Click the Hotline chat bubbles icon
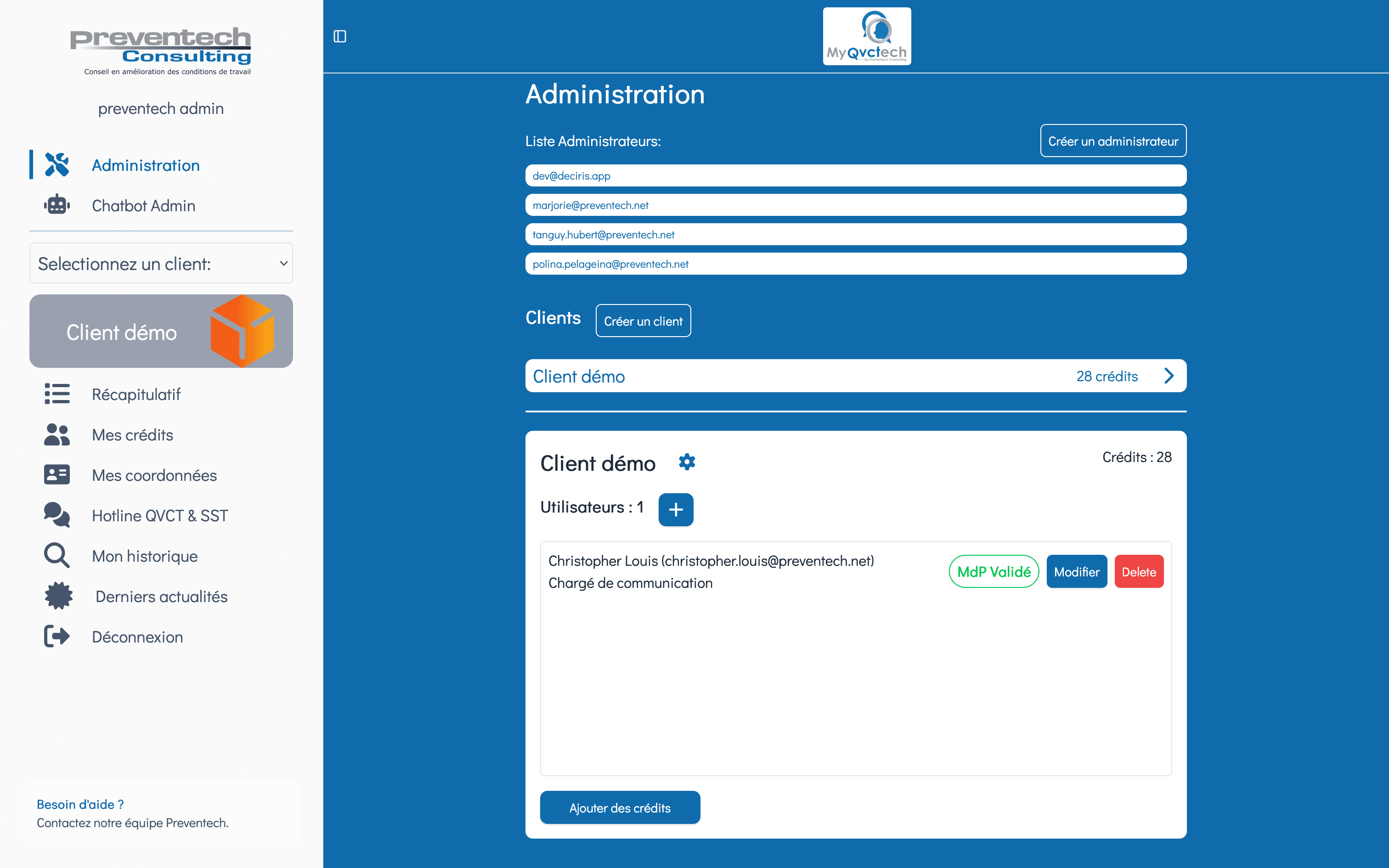1389x868 pixels. pyautogui.click(x=57, y=515)
